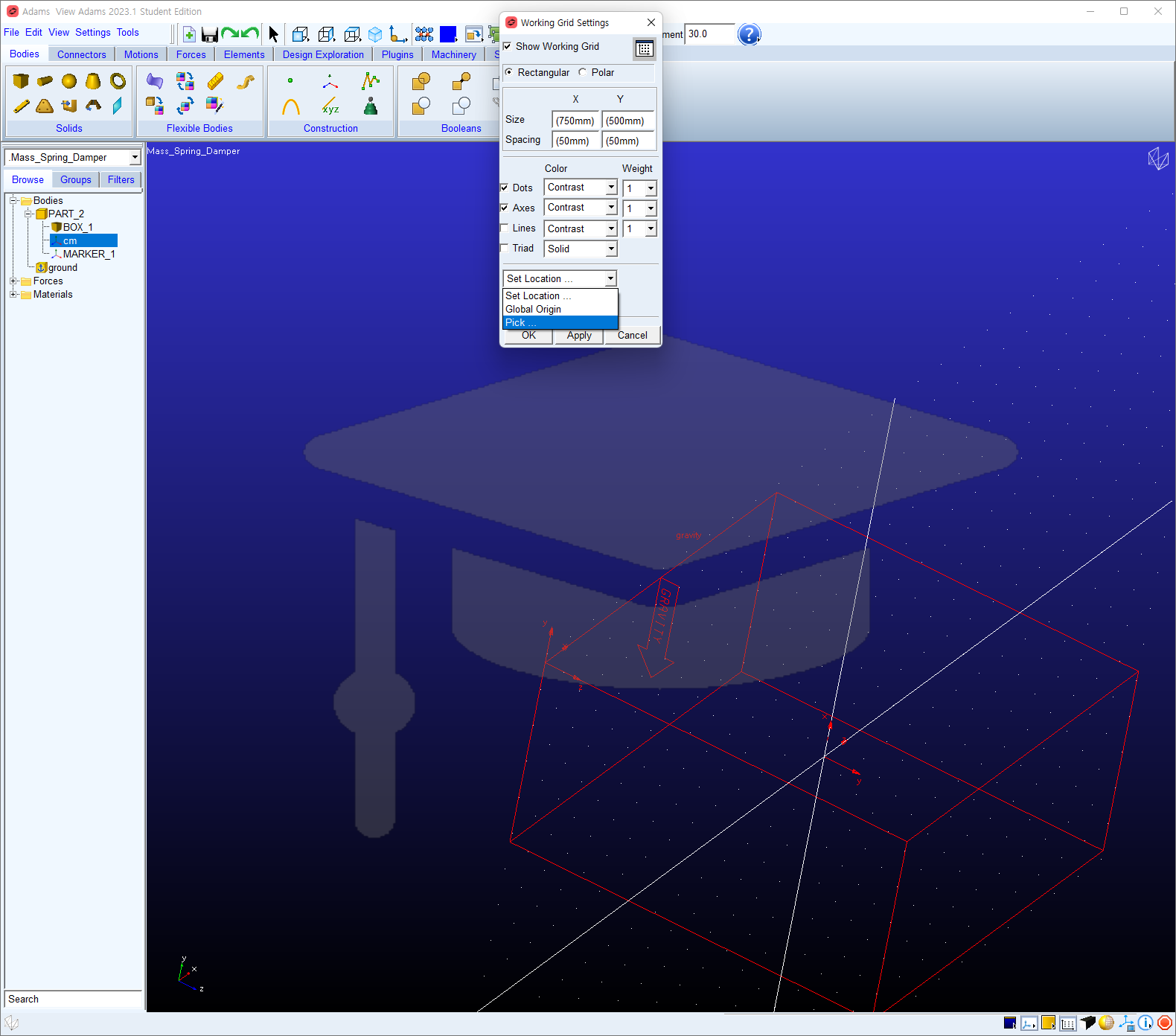Select the Box solid tool
Viewport: 1176px width, 1036px height.
point(21,81)
